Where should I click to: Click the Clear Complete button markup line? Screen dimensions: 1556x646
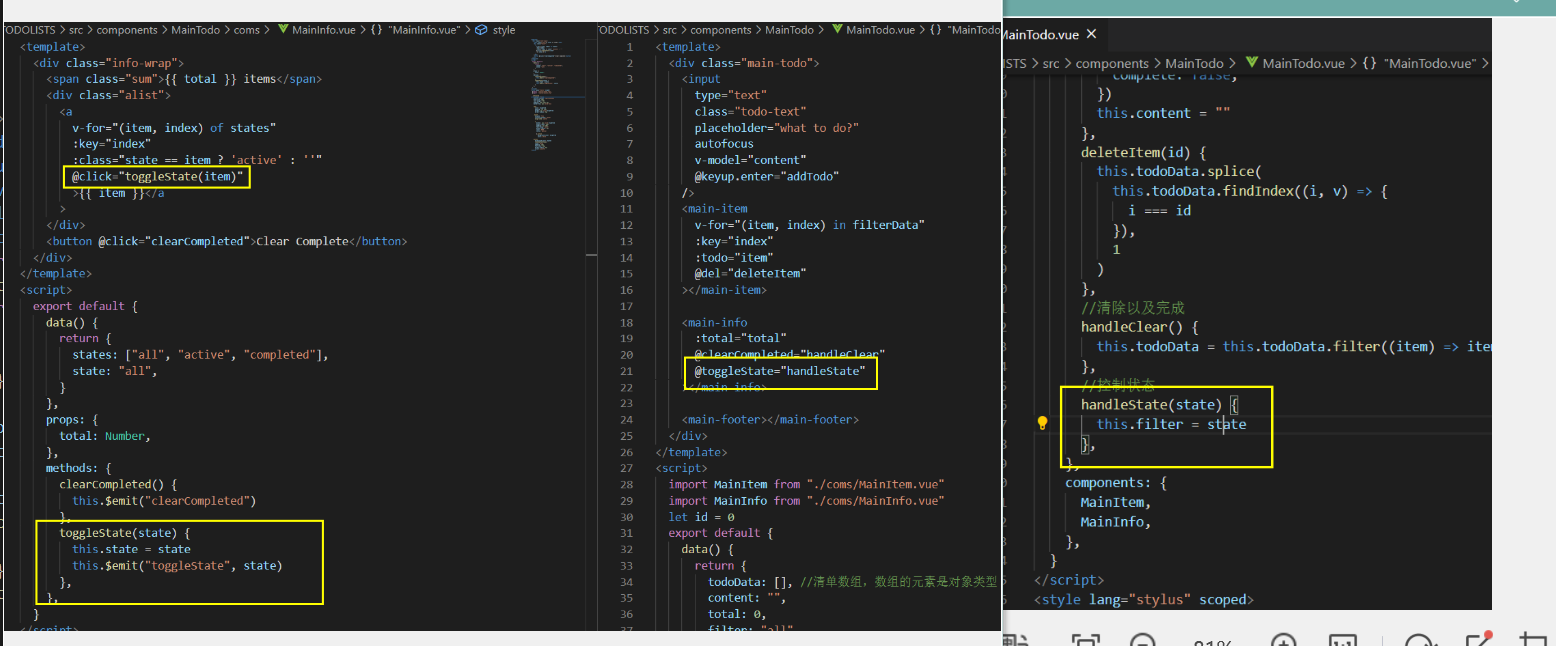pyautogui.click(x=226, y=241)
